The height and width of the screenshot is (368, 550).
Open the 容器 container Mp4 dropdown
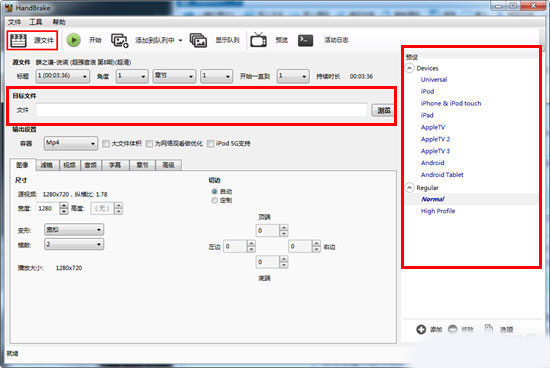click(x=71, y=143)
